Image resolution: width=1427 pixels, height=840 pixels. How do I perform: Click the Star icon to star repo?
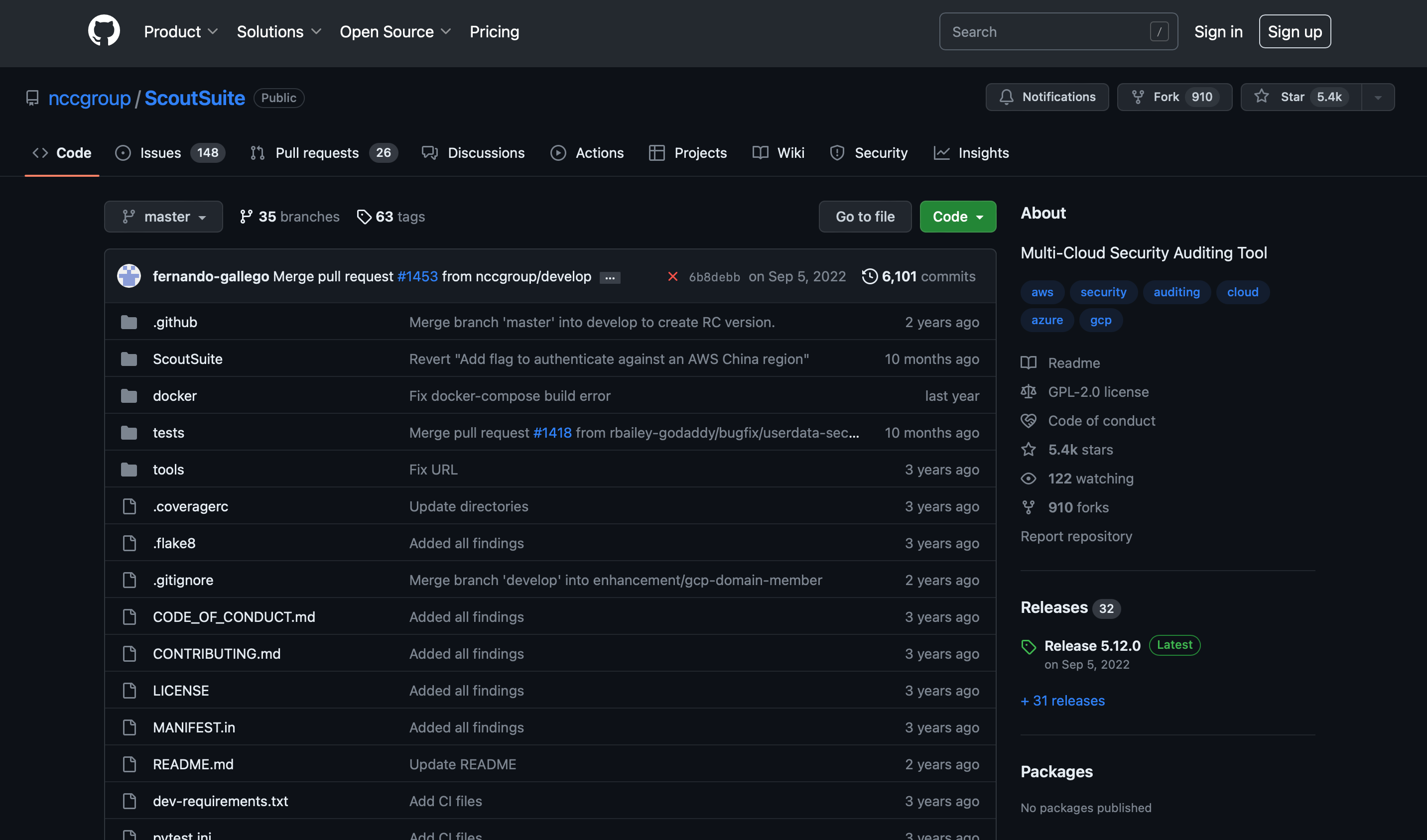pos(1264,97)
